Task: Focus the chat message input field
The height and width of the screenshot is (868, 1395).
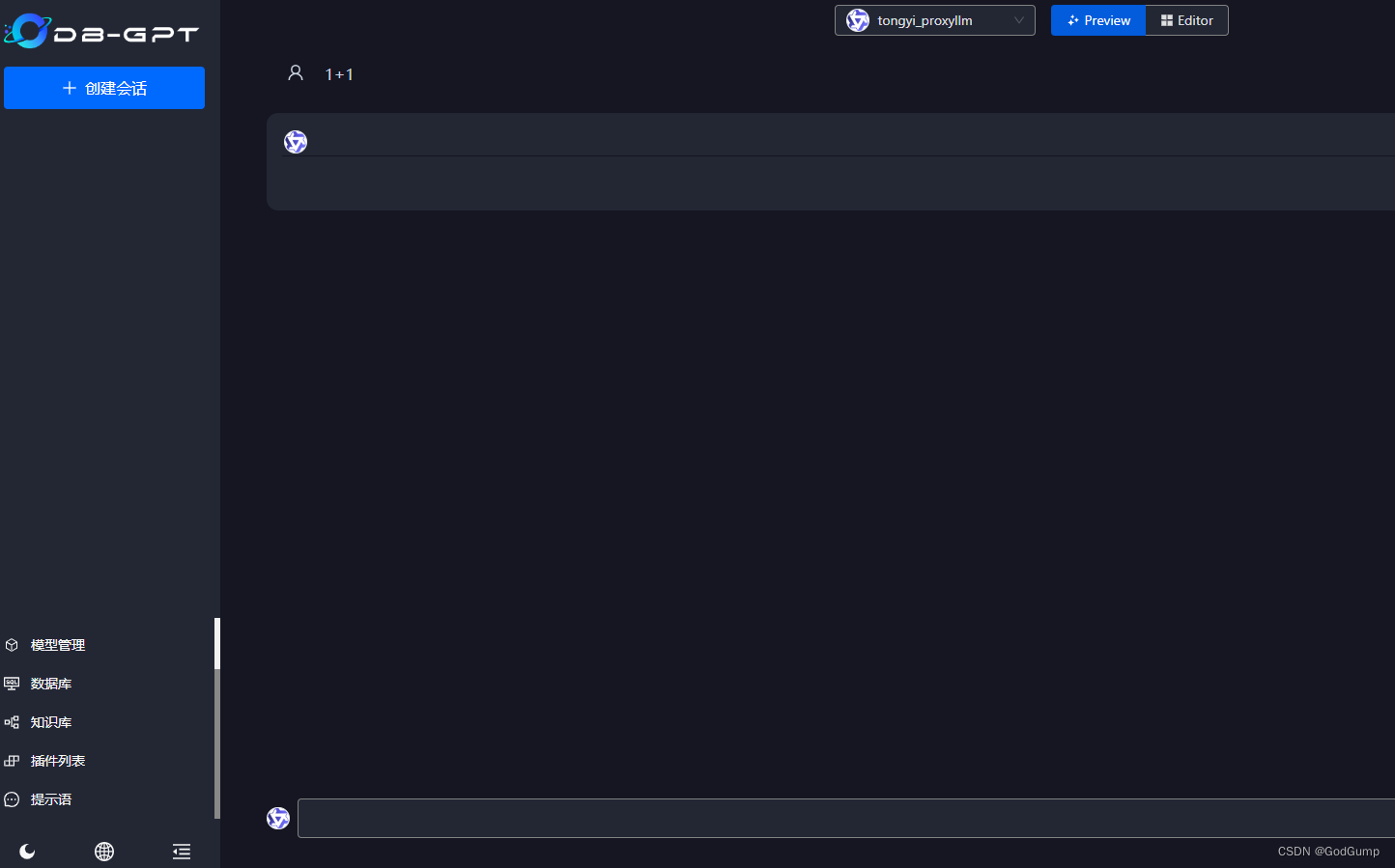Action: pos(846,818)
